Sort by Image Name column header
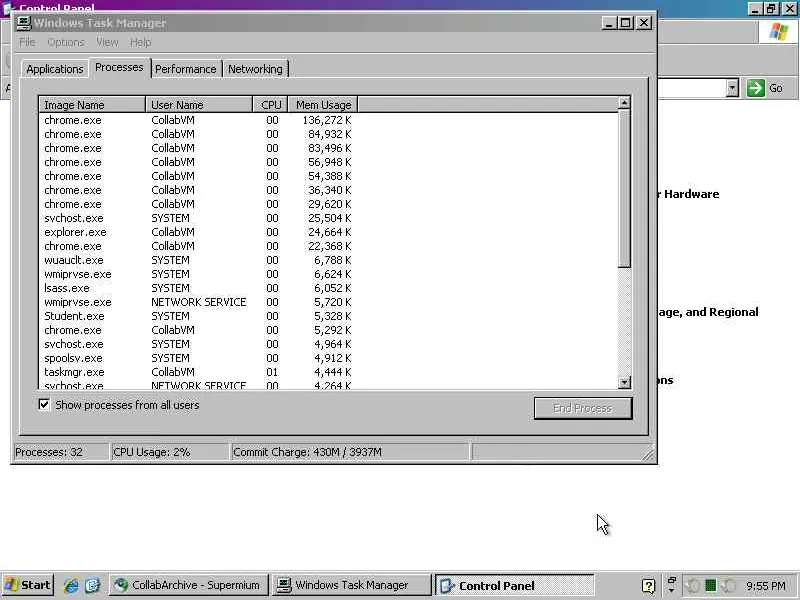 click(92, 105)
